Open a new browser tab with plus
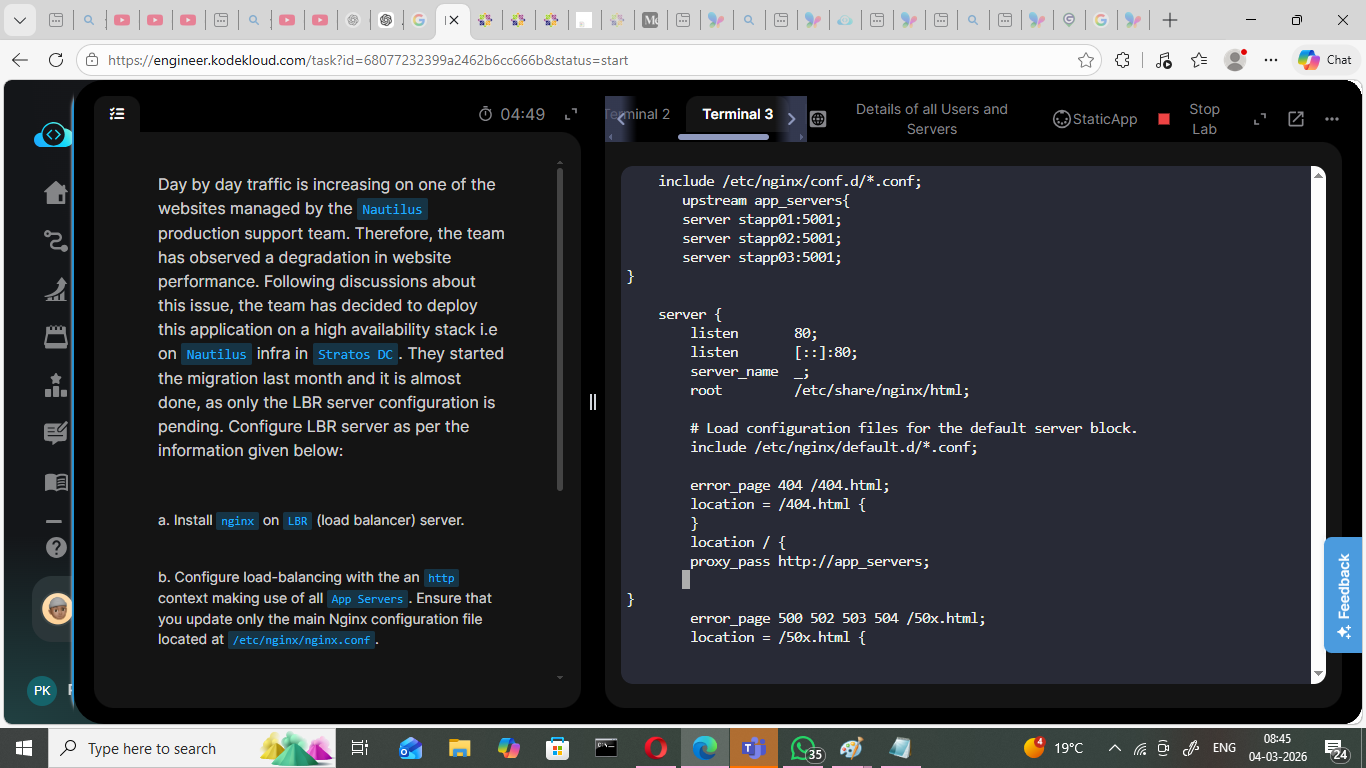This screenshot has height=768, width=1366. click(x=1170, y=20)
